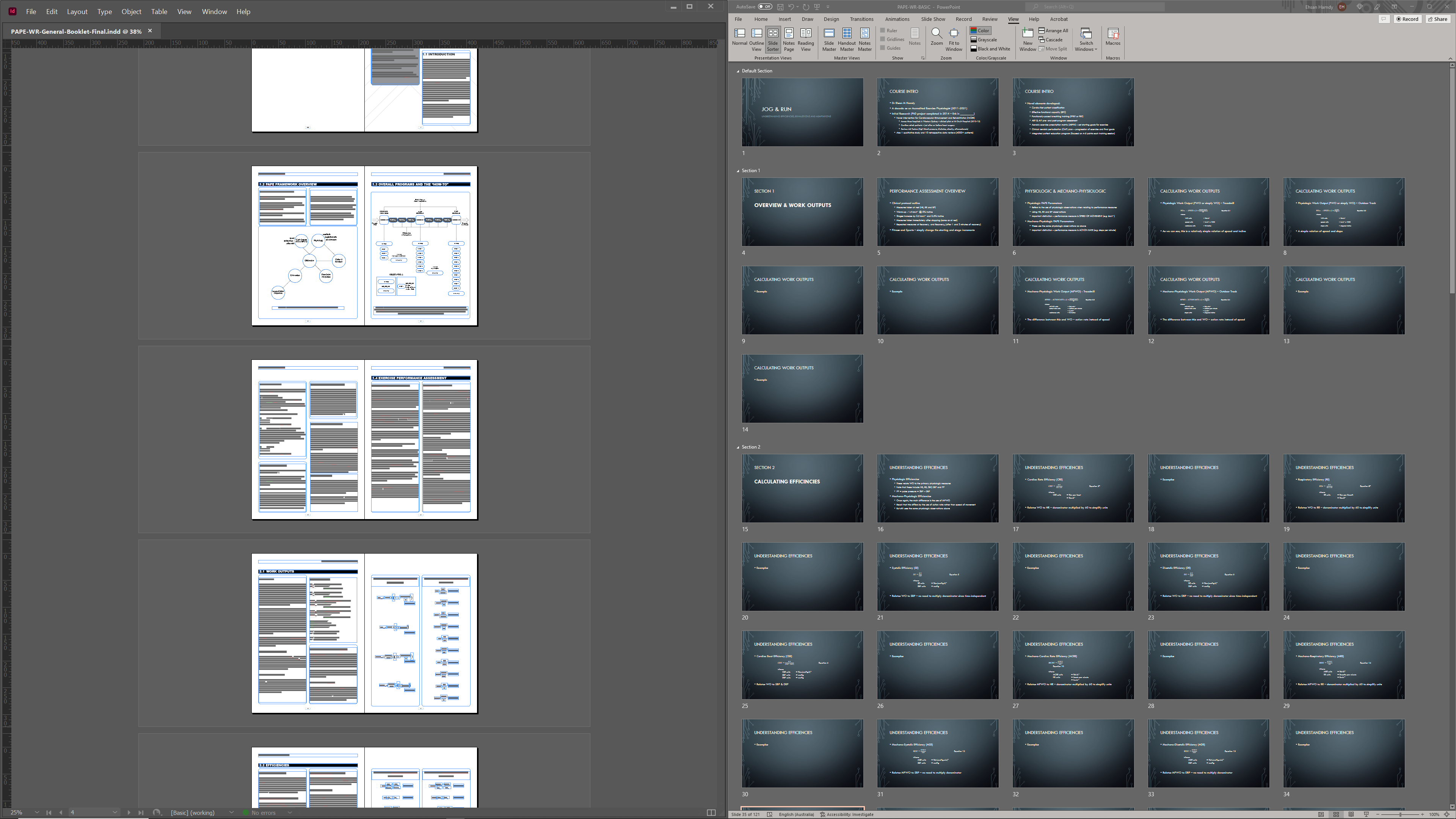Go to first spread in InDesign
Viewport: 1456px width, 819px height.
point(49,813)
